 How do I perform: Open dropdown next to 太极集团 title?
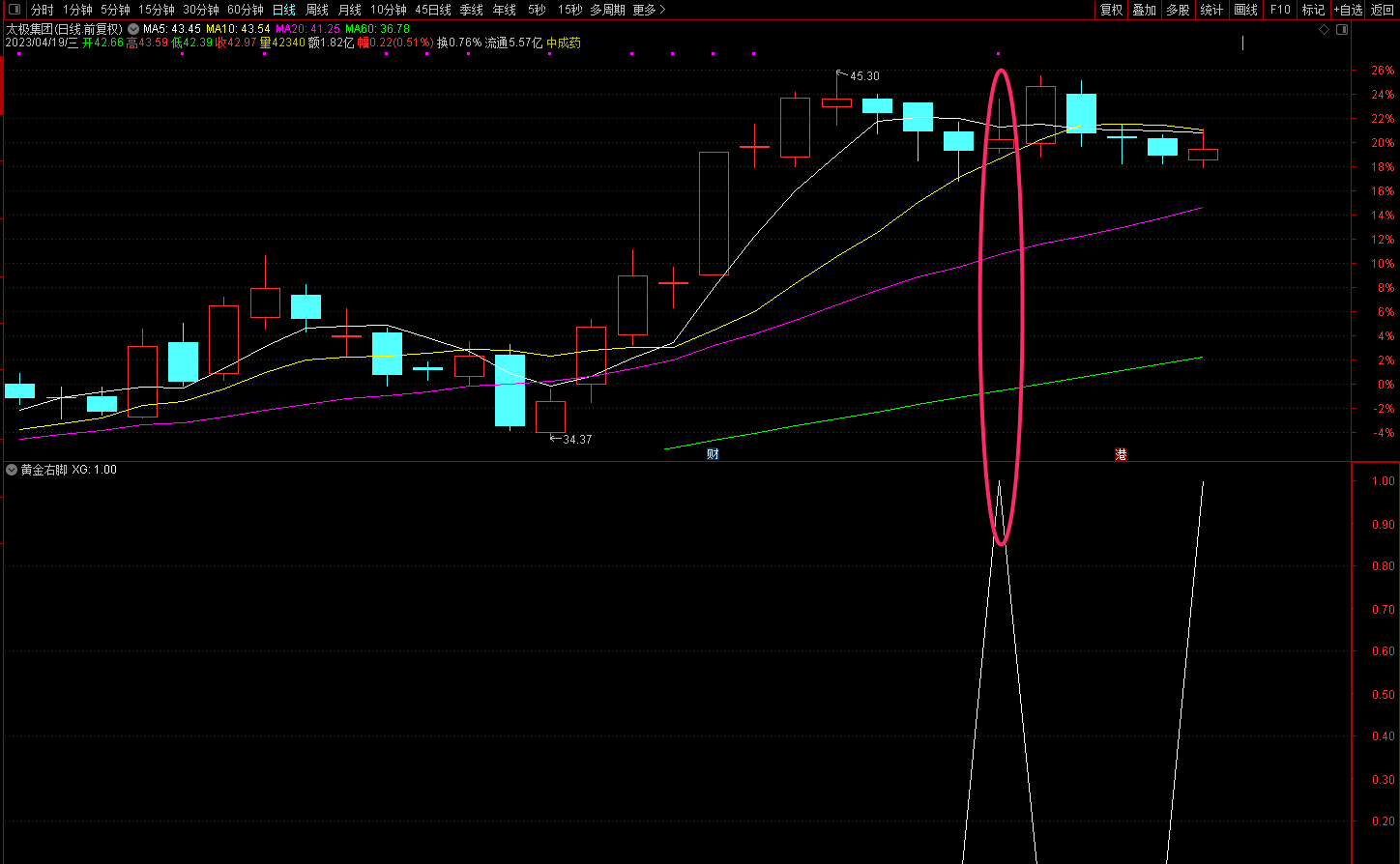133,29
